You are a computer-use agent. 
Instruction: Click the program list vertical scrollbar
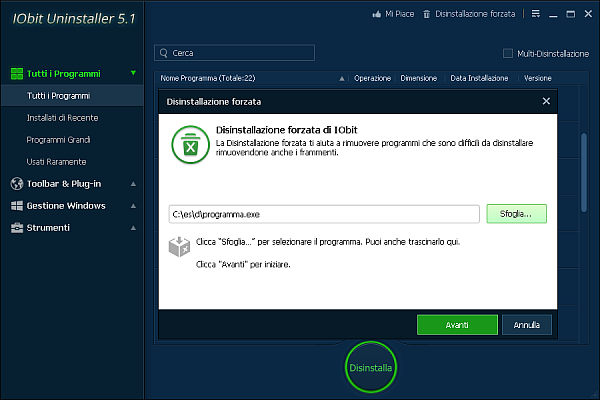(x=584, y=172)
